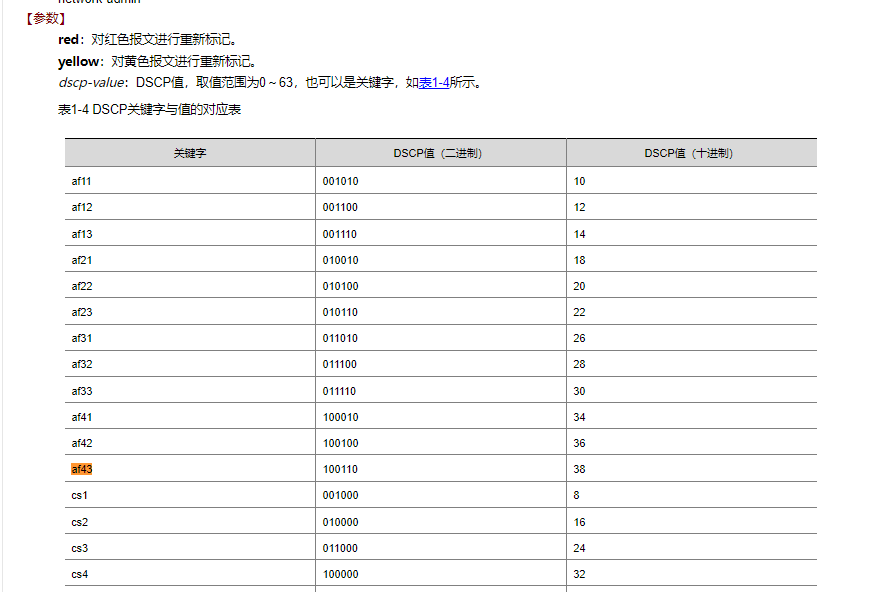883x592 pixels.
Task: Click the 关键字 column header
Action: click(x=190, y=153)
